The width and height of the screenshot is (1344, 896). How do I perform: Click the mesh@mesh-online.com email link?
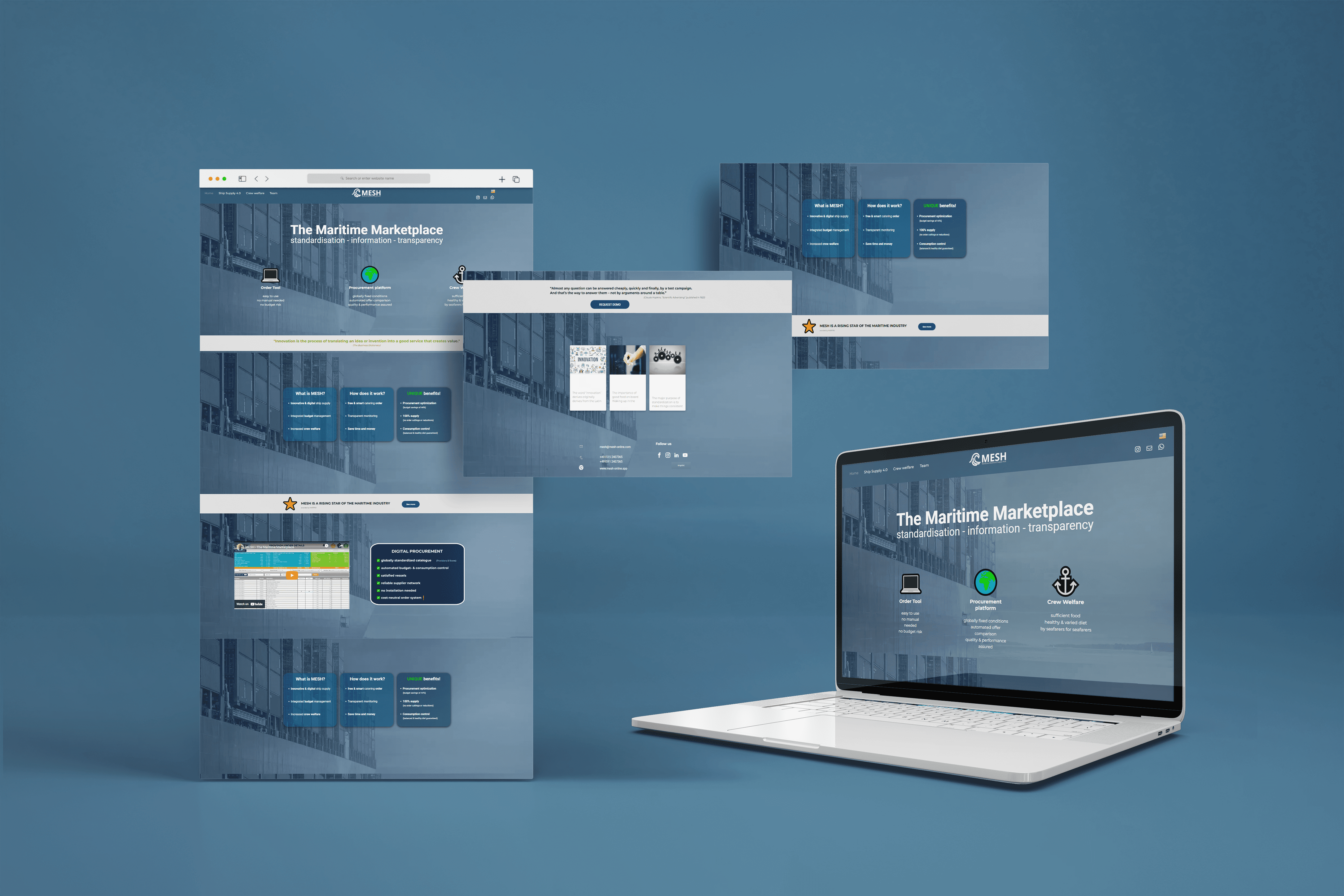click(x=615, y=447)
